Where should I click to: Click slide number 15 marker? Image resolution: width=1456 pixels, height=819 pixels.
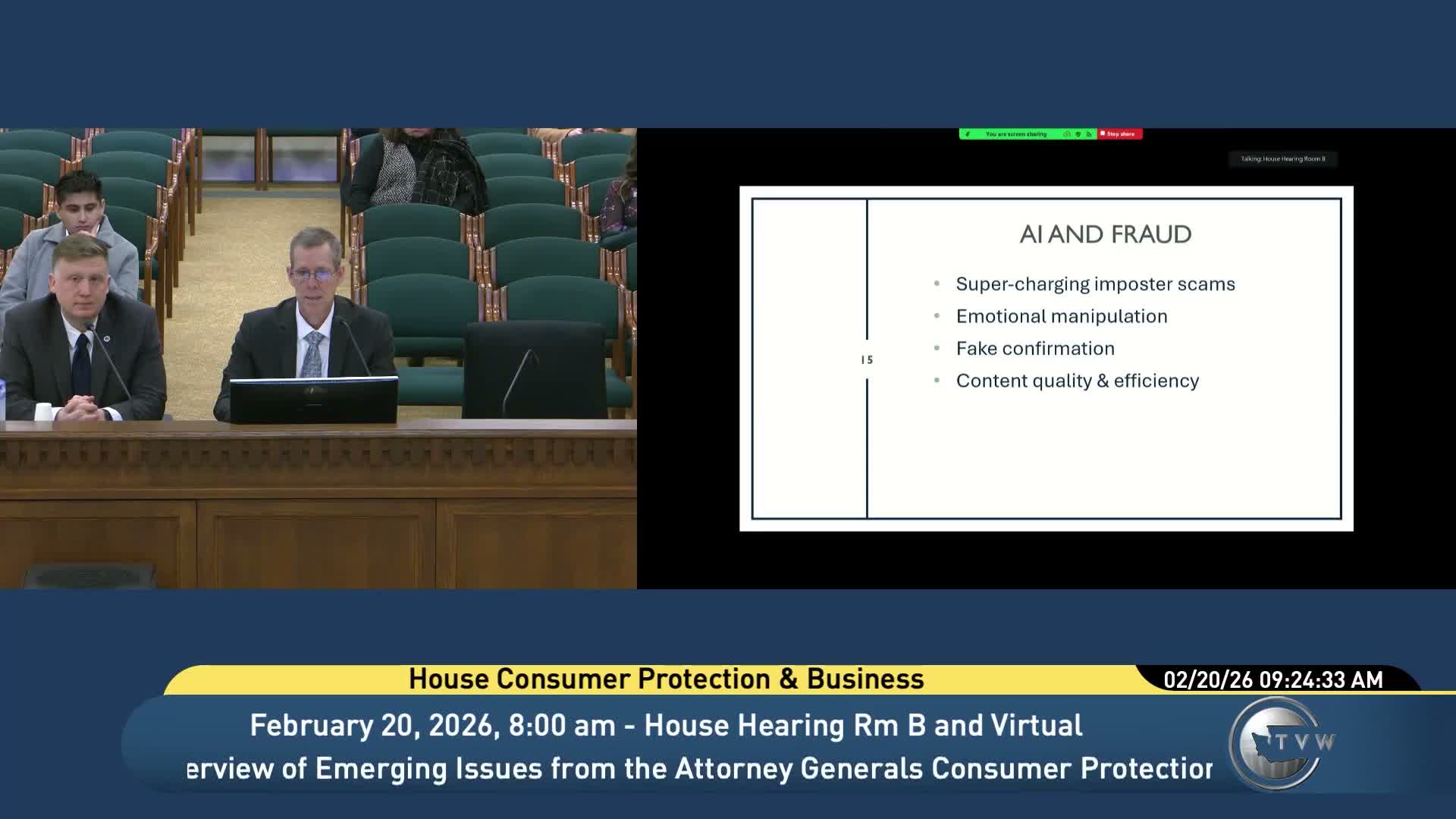pos(867,360)
